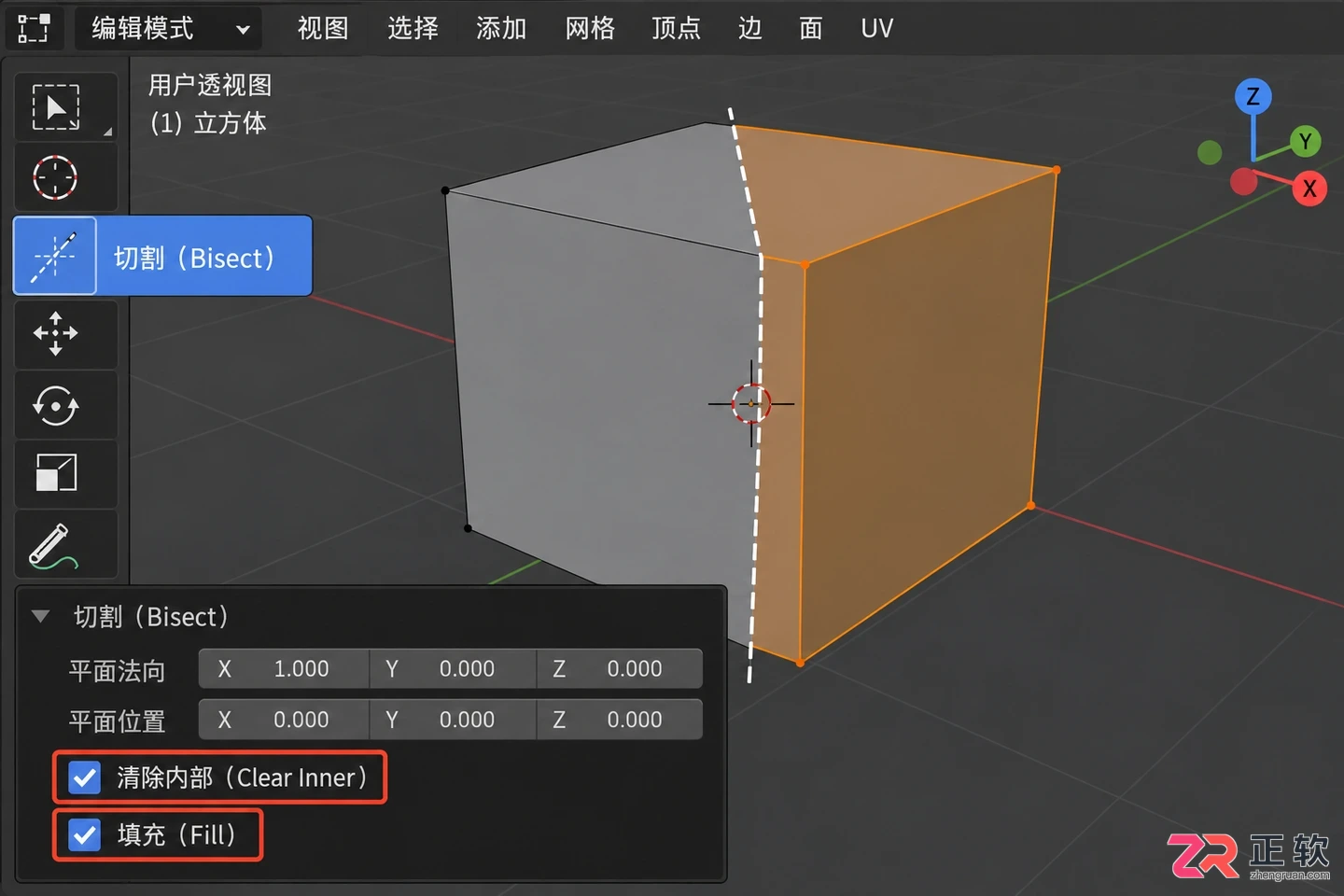Image resolution: width=1344 pixels, height=896 pixels.
Task: Click 平面法向 X value field 1.000
Action: click(284, 668)
